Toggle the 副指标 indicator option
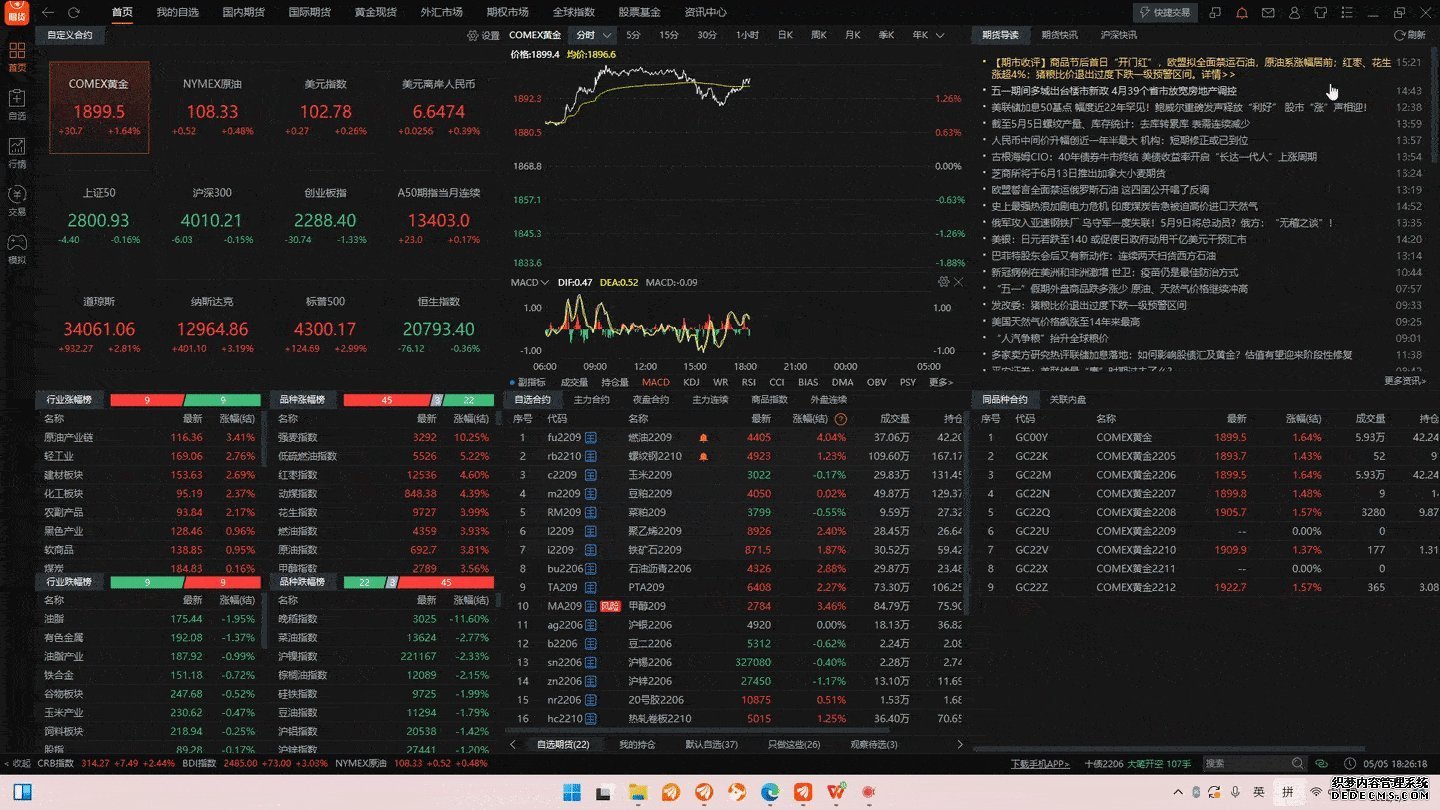This screenshot has width=1440, height=810. tap(528, 382)
